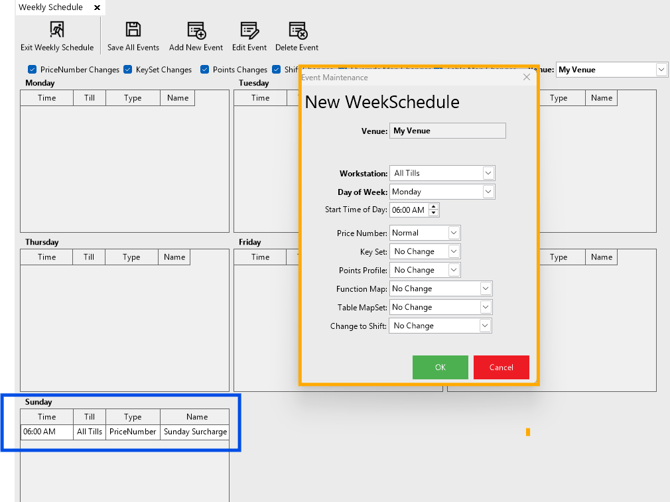Increase Start Time of Day with up arrow

[x=434, y=207]
